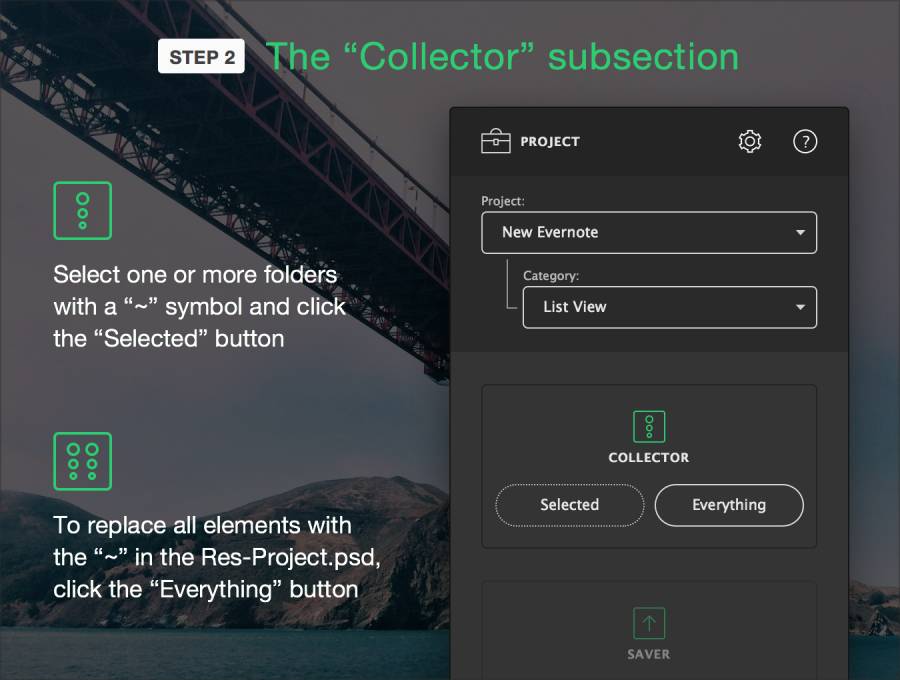Click the Project field label
Image resolution: width=900 pixels, height=680 pixels.
point(503,201)
